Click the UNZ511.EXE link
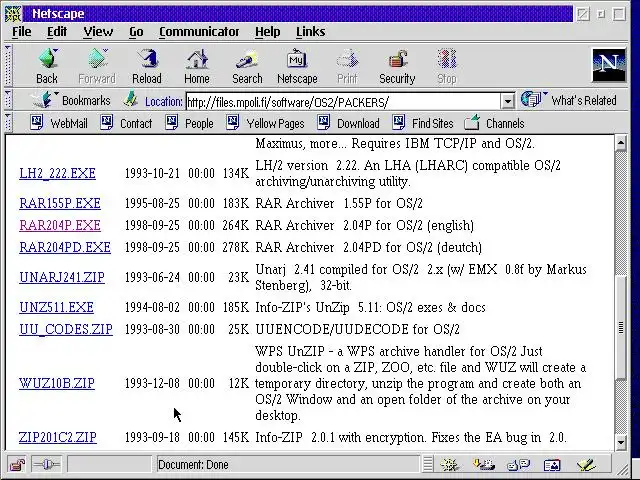This screenshot has width=640, height=480. tap(56, 307)
